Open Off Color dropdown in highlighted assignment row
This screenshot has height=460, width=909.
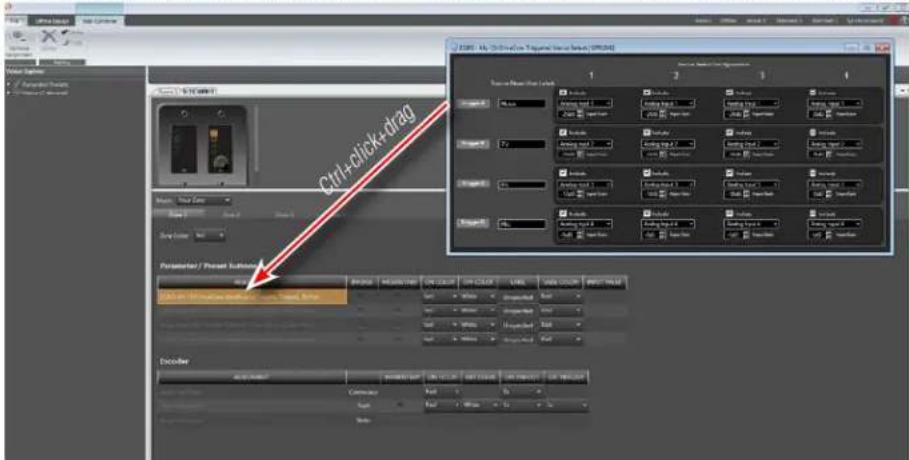(478, 296)
